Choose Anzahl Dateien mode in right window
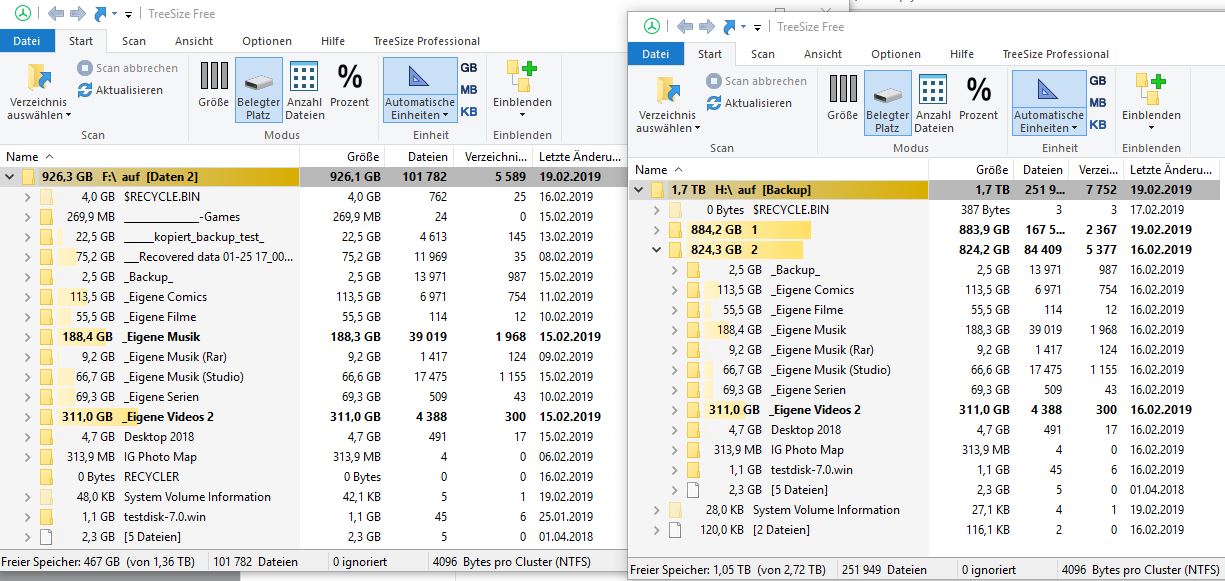 tap(933, 103)
